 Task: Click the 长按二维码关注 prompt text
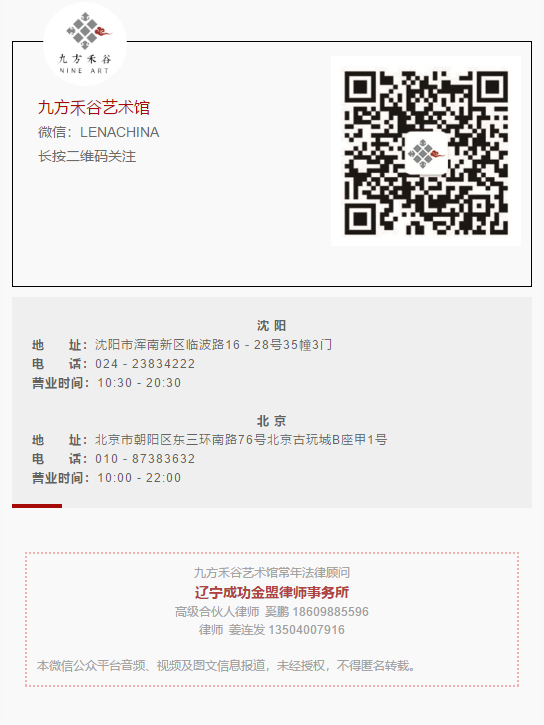point(87,156)
